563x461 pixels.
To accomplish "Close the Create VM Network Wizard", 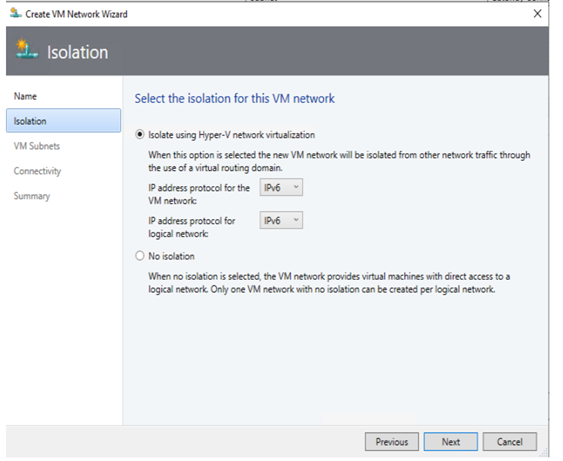I will (537, 14).
